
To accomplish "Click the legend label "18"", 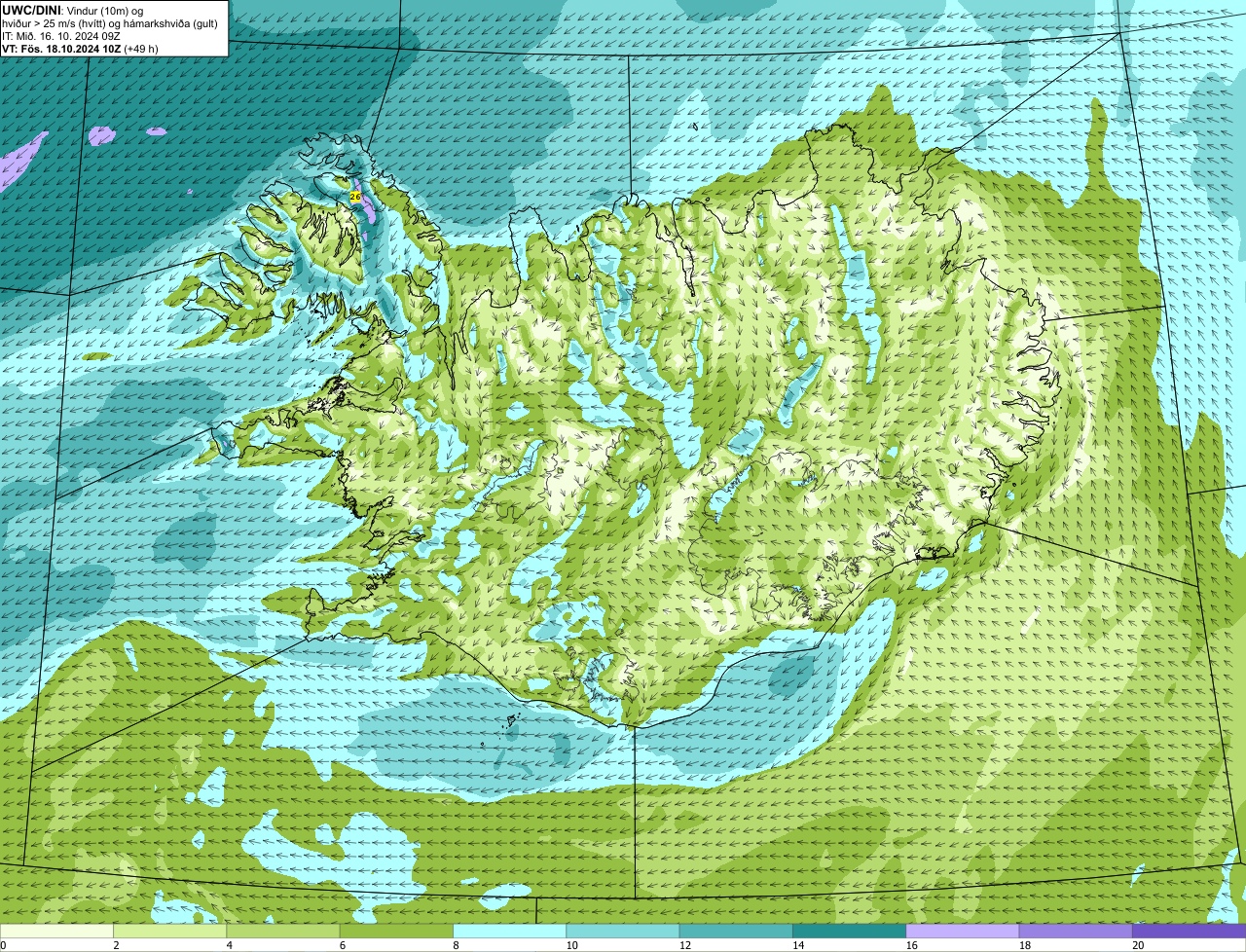I will point(1024,945).
